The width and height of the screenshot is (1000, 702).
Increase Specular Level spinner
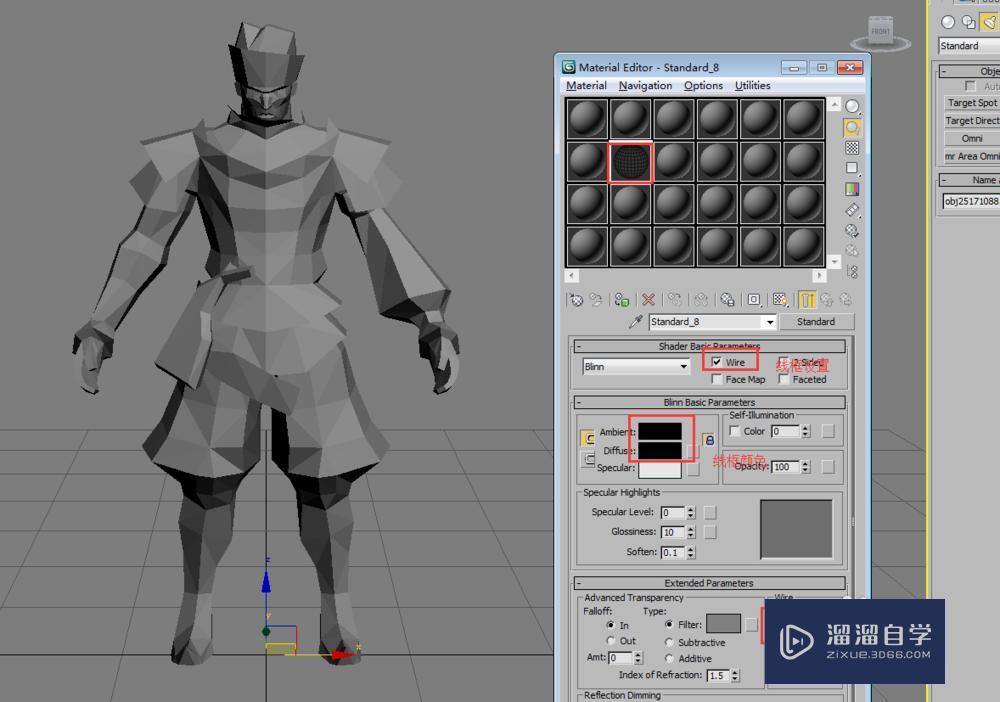click(x=691, y=509)
